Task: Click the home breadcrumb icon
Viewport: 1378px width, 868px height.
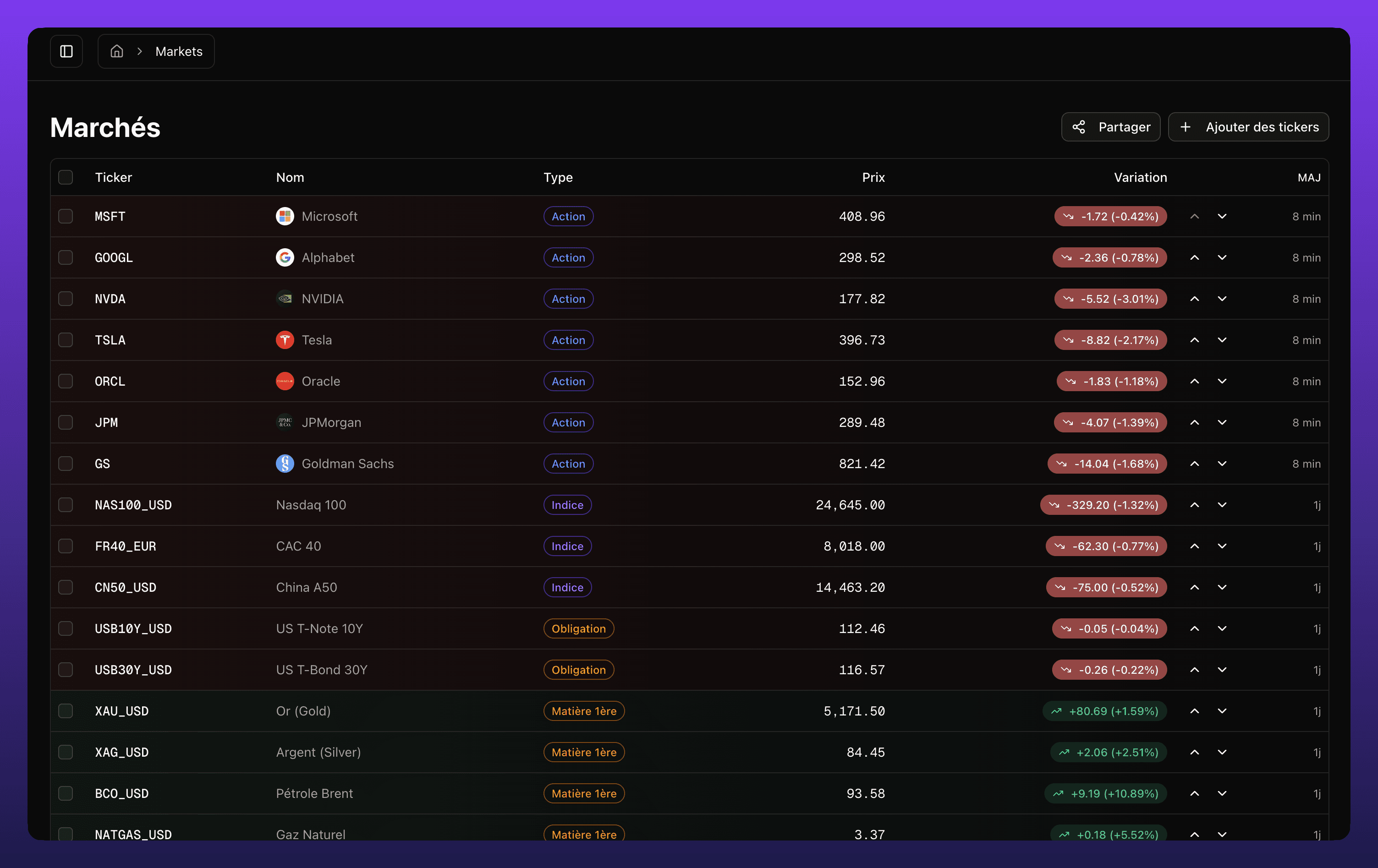Action: 117,51
